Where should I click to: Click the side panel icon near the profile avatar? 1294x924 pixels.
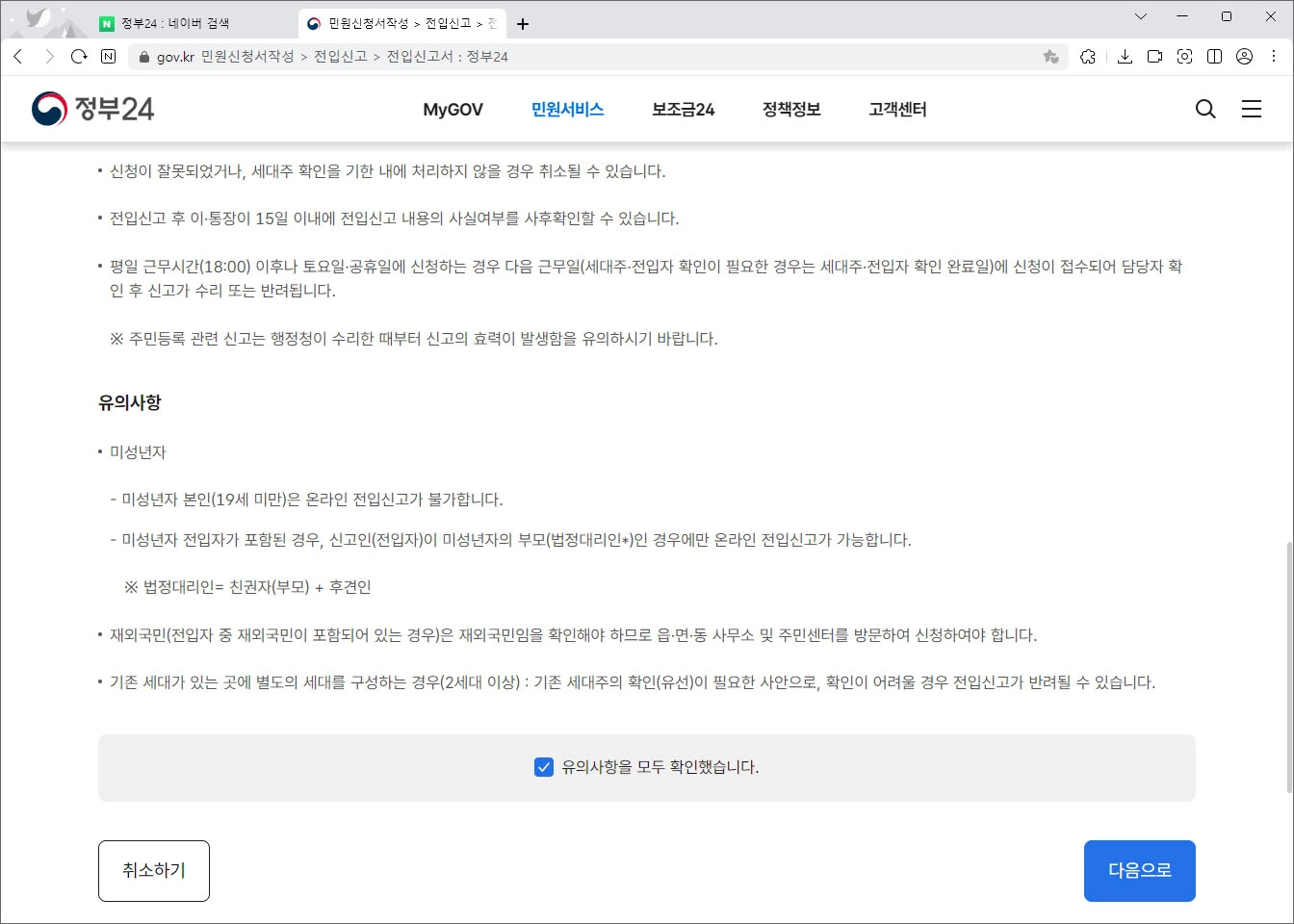coord(1214,57)
